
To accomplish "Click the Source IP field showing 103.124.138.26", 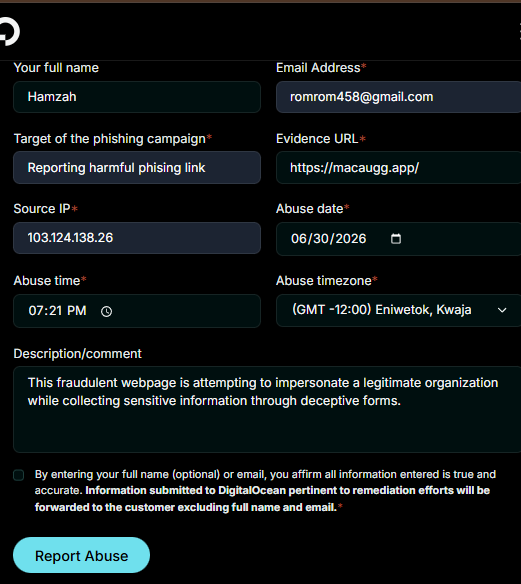I will point(137,238).
